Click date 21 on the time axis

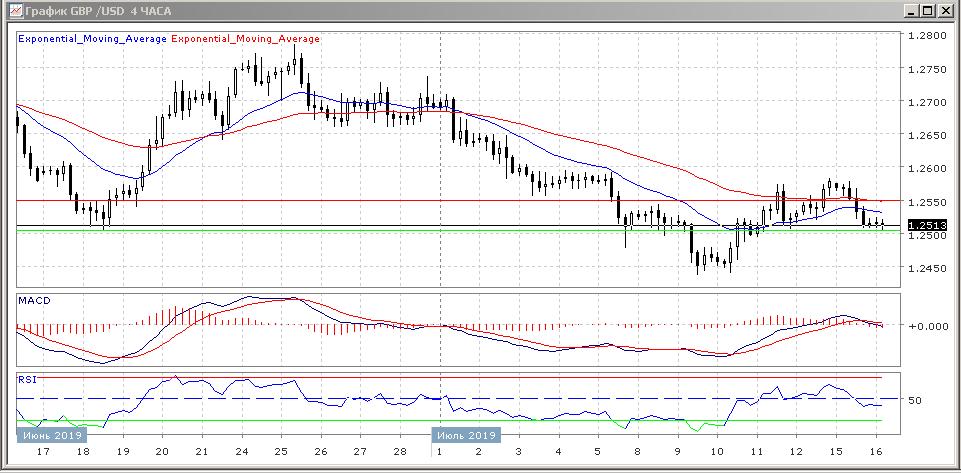pos(202,452)
